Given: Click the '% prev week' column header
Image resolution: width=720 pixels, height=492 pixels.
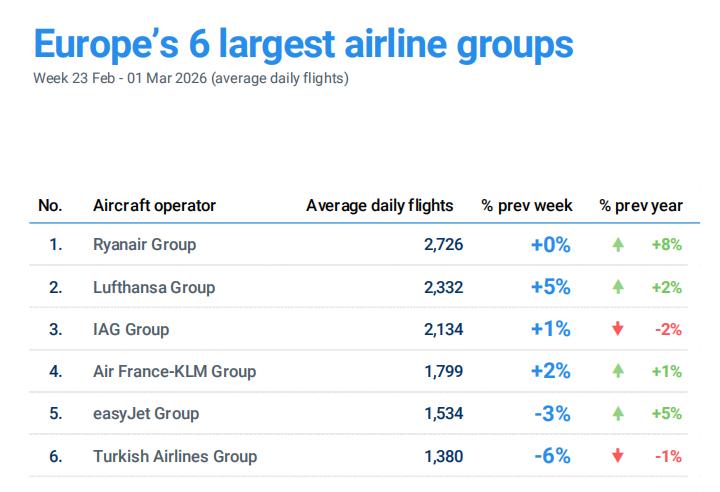Looking at the screenshot, I should [x=527, y=206].
